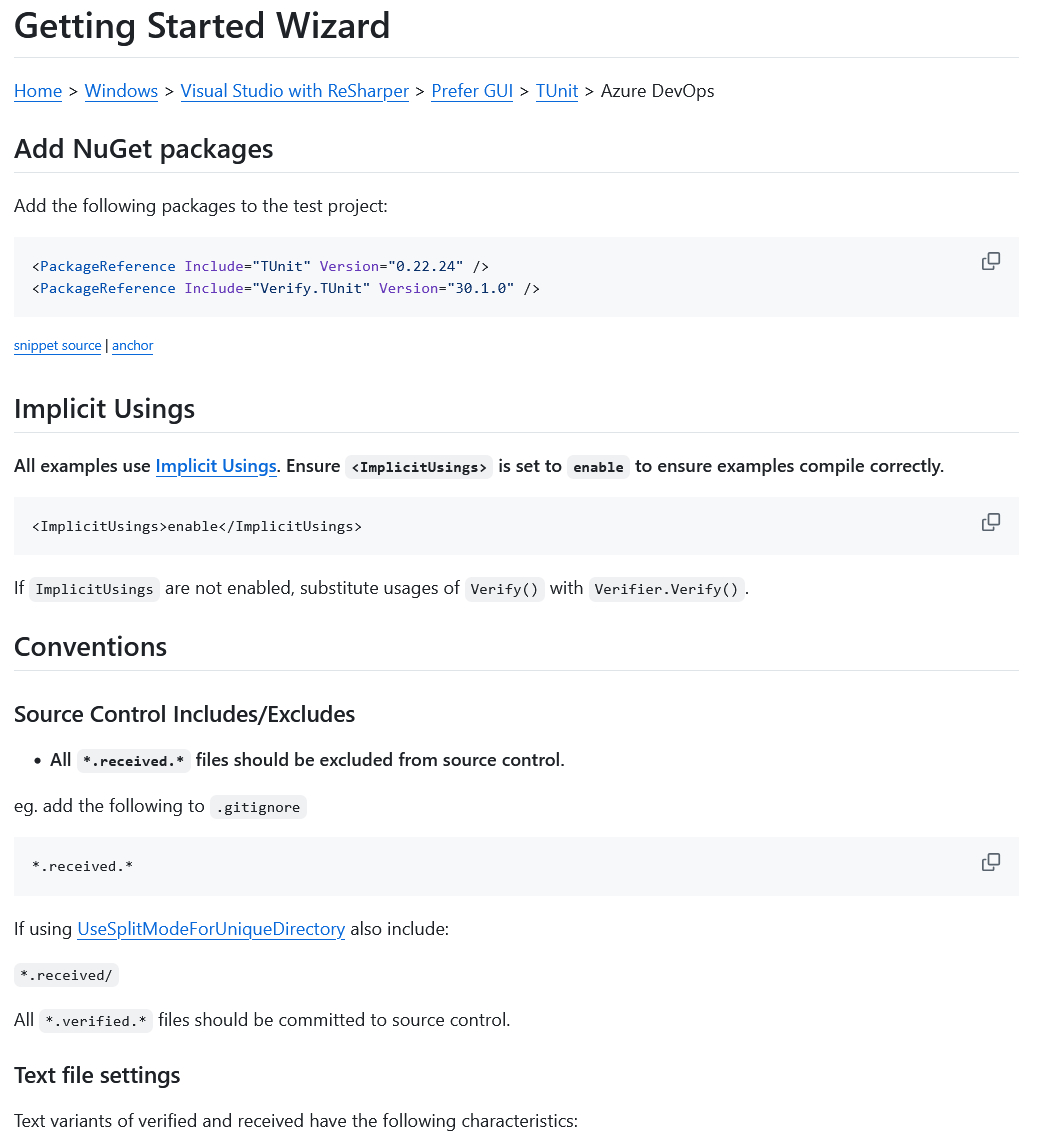Copy the *.received.* gitignore snippet

coord(990,862)
